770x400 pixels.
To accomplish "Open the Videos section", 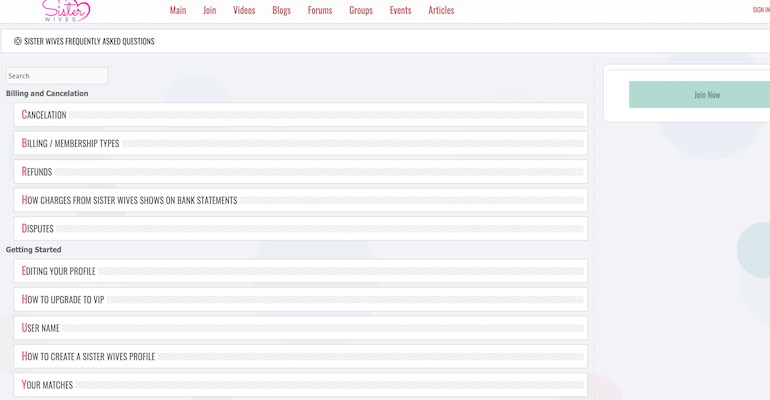I will [243, 11].
